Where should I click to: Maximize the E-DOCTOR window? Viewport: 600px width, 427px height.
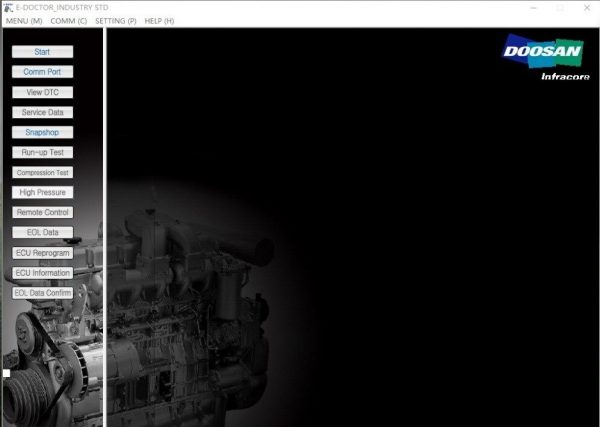point(560,8)
